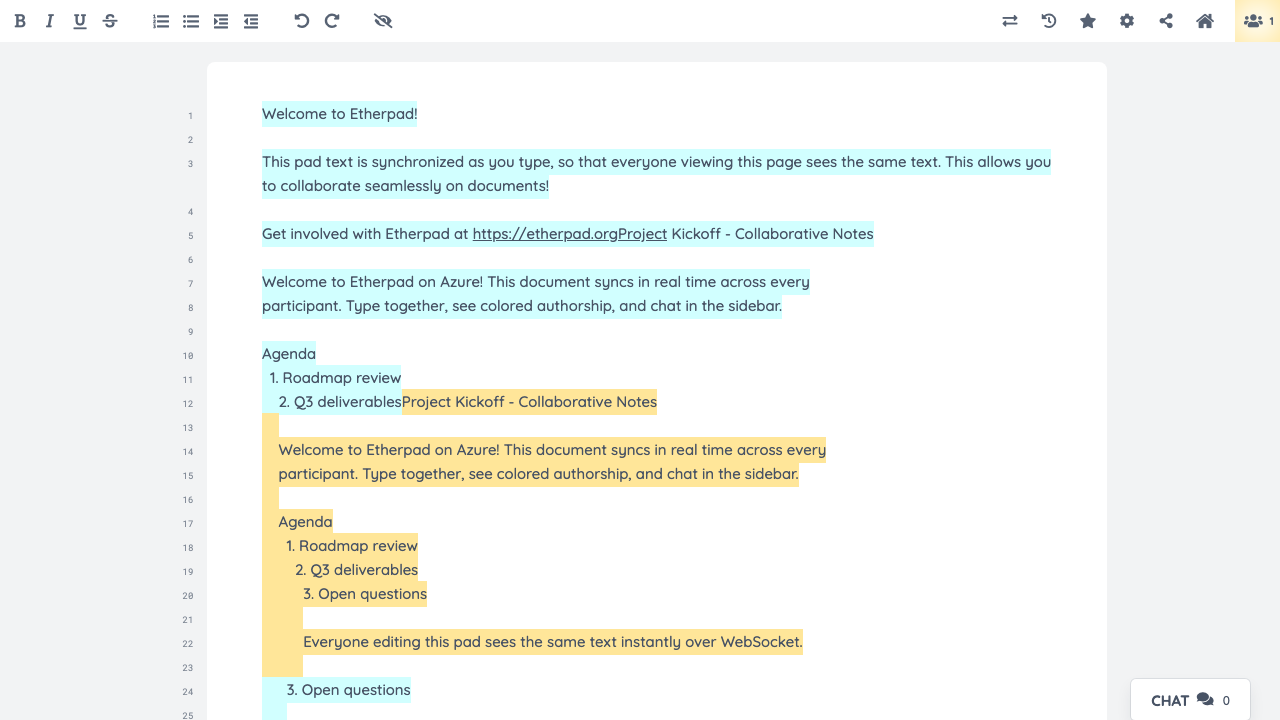Image resolution: width=1280 pixels, height=720 pixels.
Task: Open pad settings gear
Action: (x=1127, y=21)
